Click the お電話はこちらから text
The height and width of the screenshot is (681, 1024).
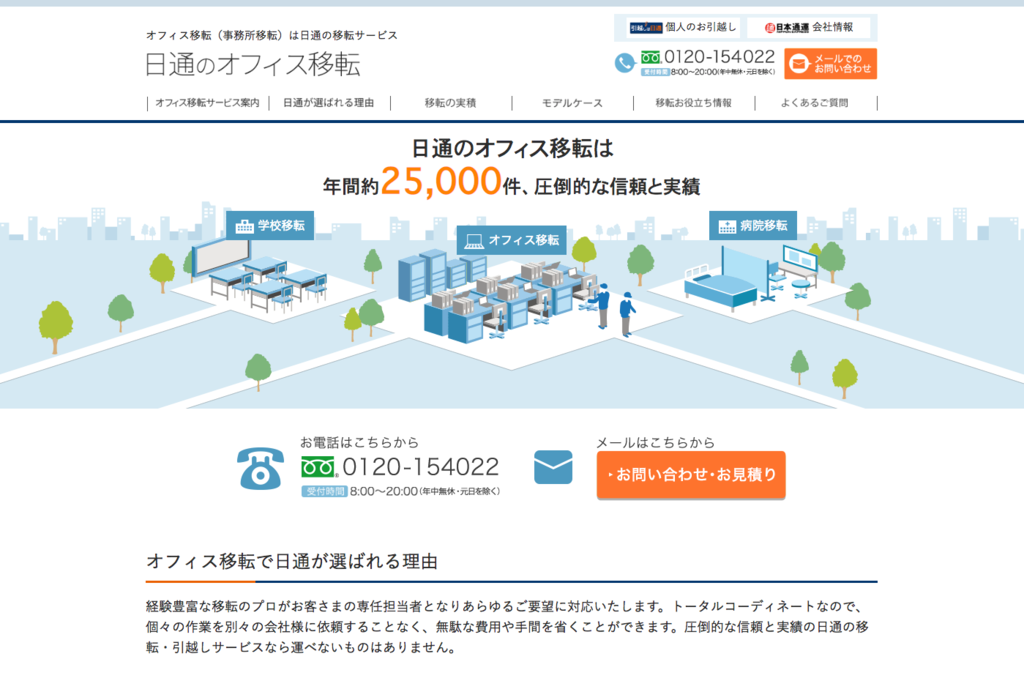[359, 442]
